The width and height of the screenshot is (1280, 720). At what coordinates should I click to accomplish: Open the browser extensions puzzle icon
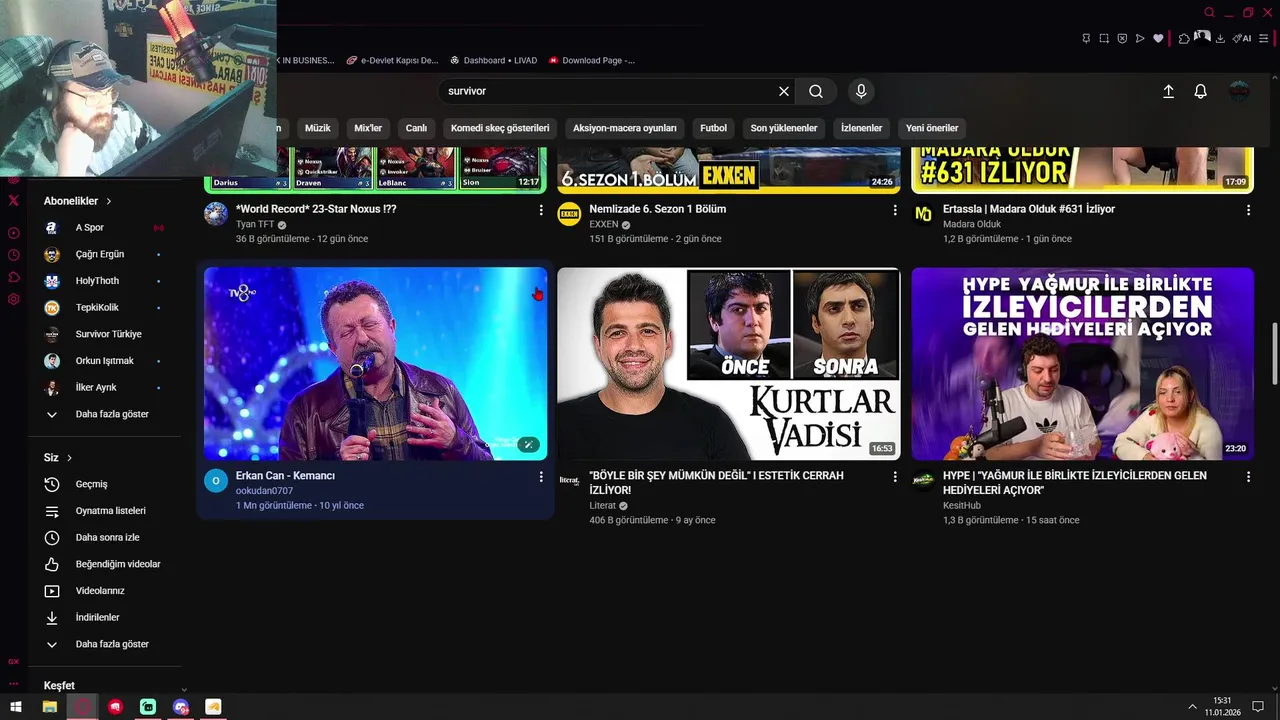(1184, 38)
